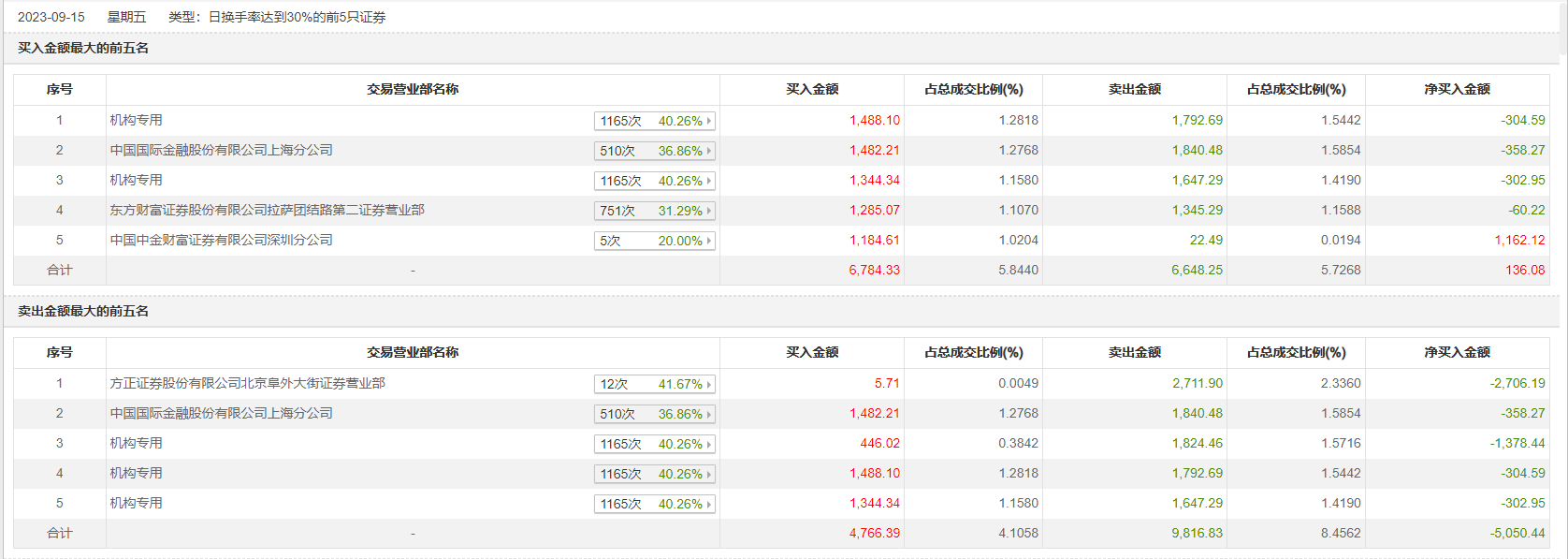The height and width of the screenshot is (559, 1568).
Task: Click arrow icon beside 5次 20.00%
Action: click(x=709, y=241)
